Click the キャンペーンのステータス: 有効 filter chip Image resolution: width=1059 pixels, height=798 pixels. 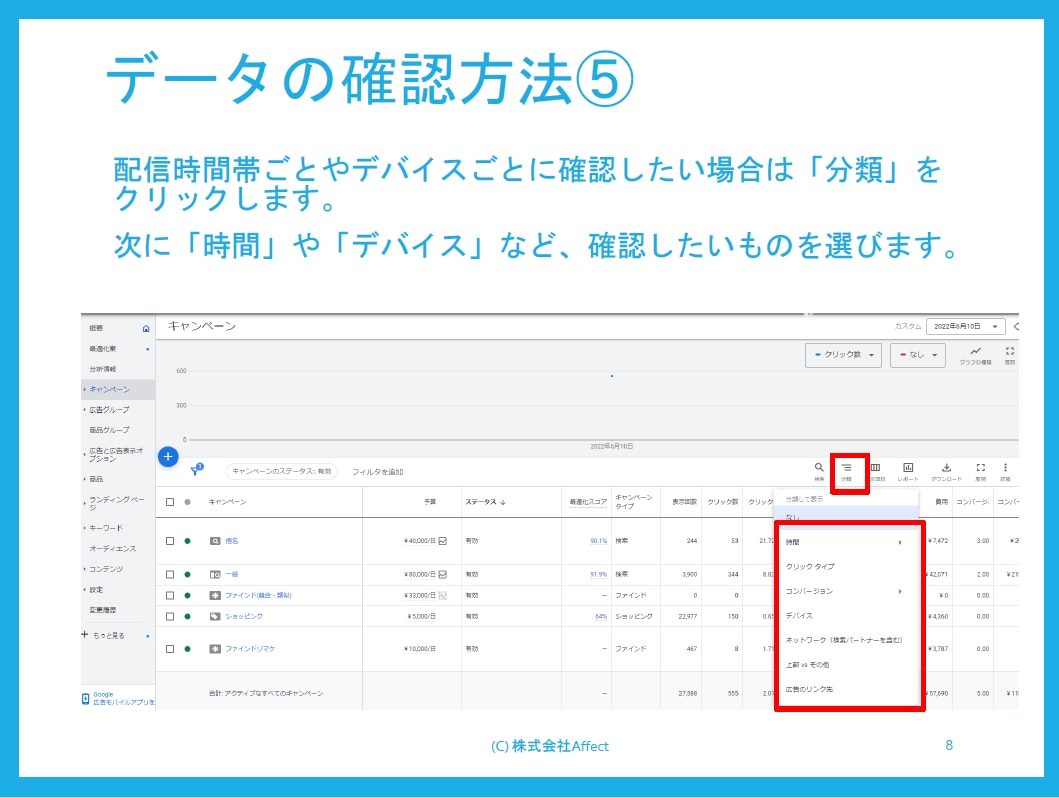[282, 471]
